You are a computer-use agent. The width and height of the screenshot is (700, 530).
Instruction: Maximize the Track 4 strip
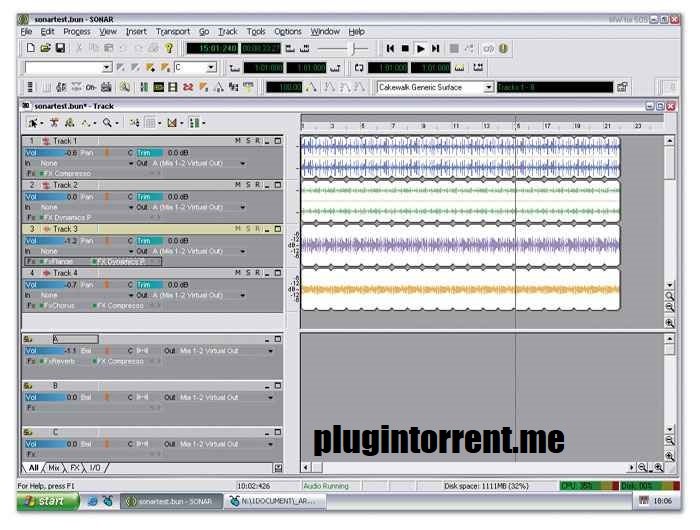click(x=278, y=272)
